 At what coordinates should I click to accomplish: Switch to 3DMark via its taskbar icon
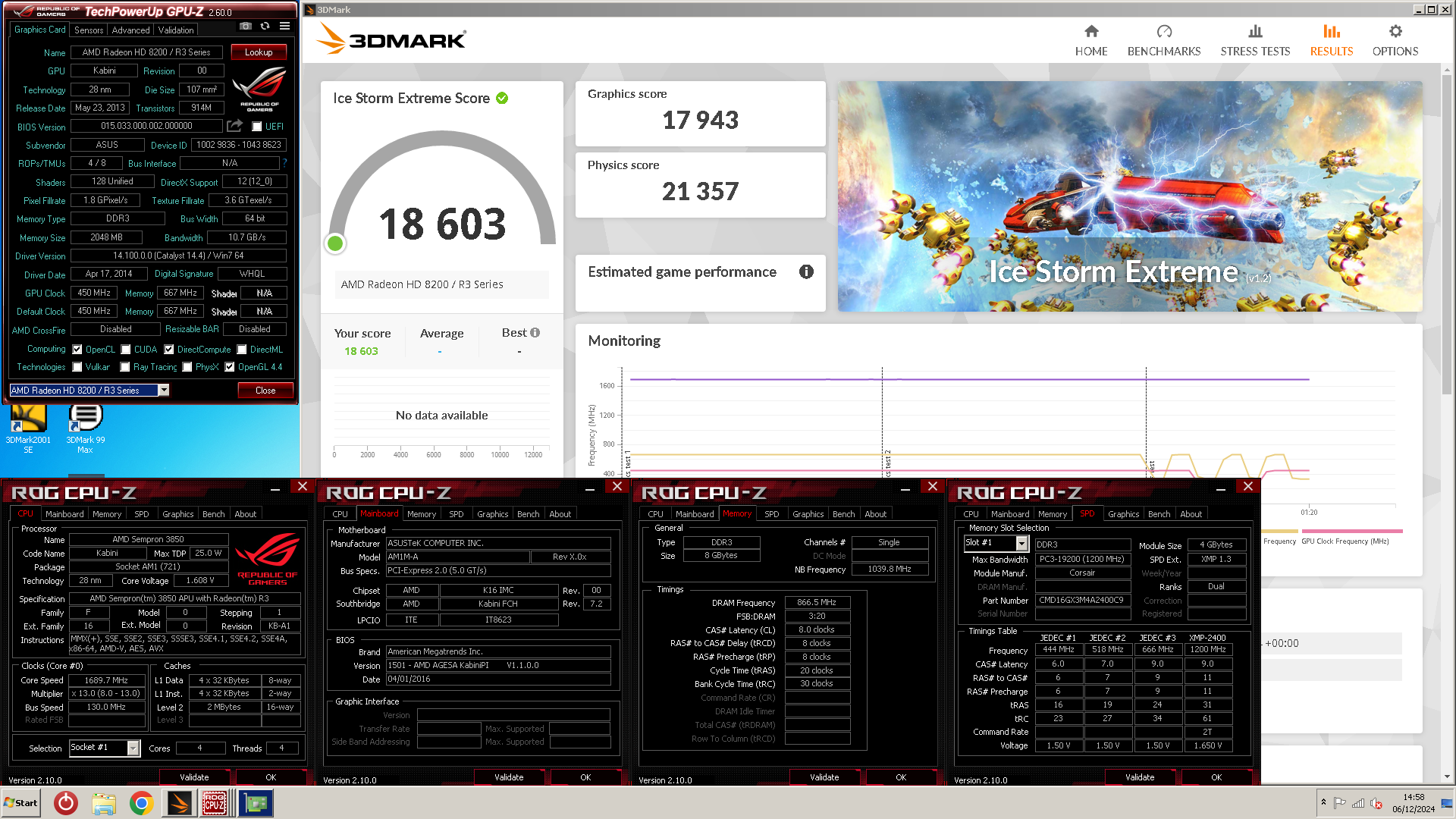pyautogui.click(x=180, y=803)
